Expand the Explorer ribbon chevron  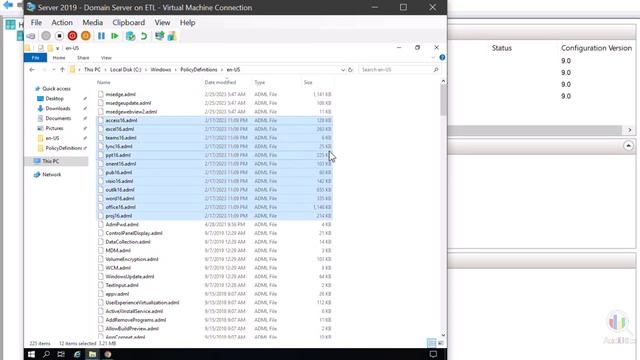coord(433,58)
